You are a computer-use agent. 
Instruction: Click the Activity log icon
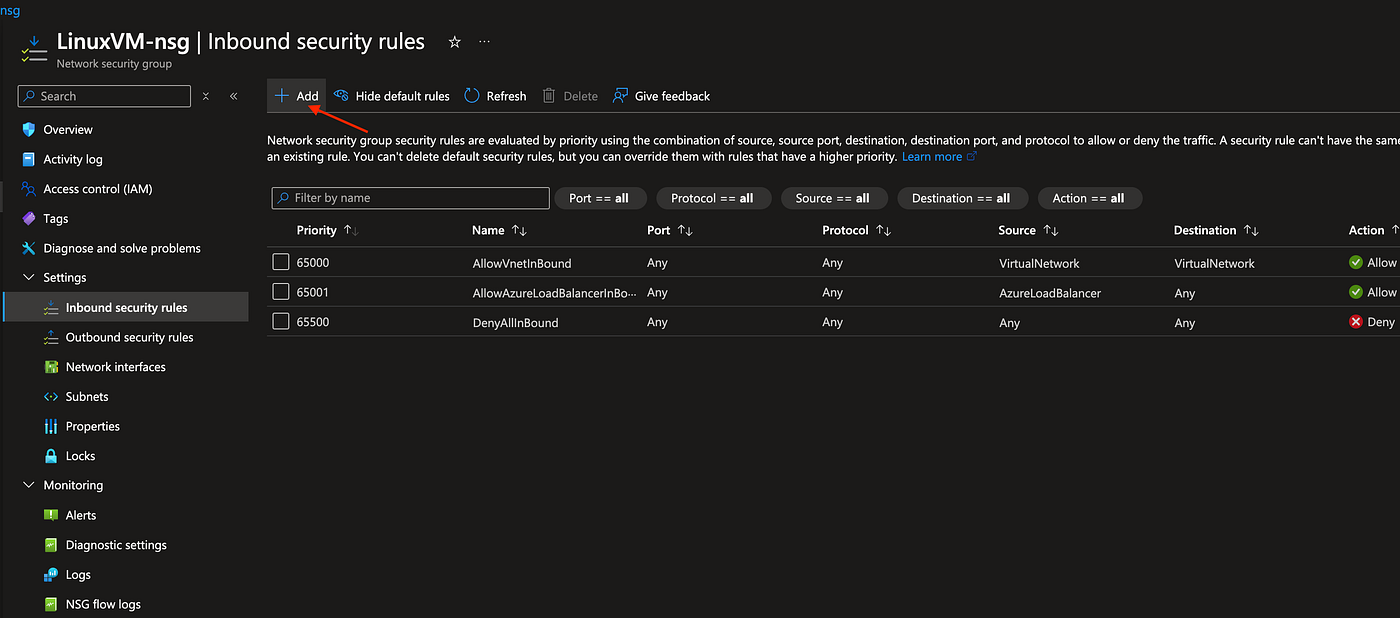[28, 159]
